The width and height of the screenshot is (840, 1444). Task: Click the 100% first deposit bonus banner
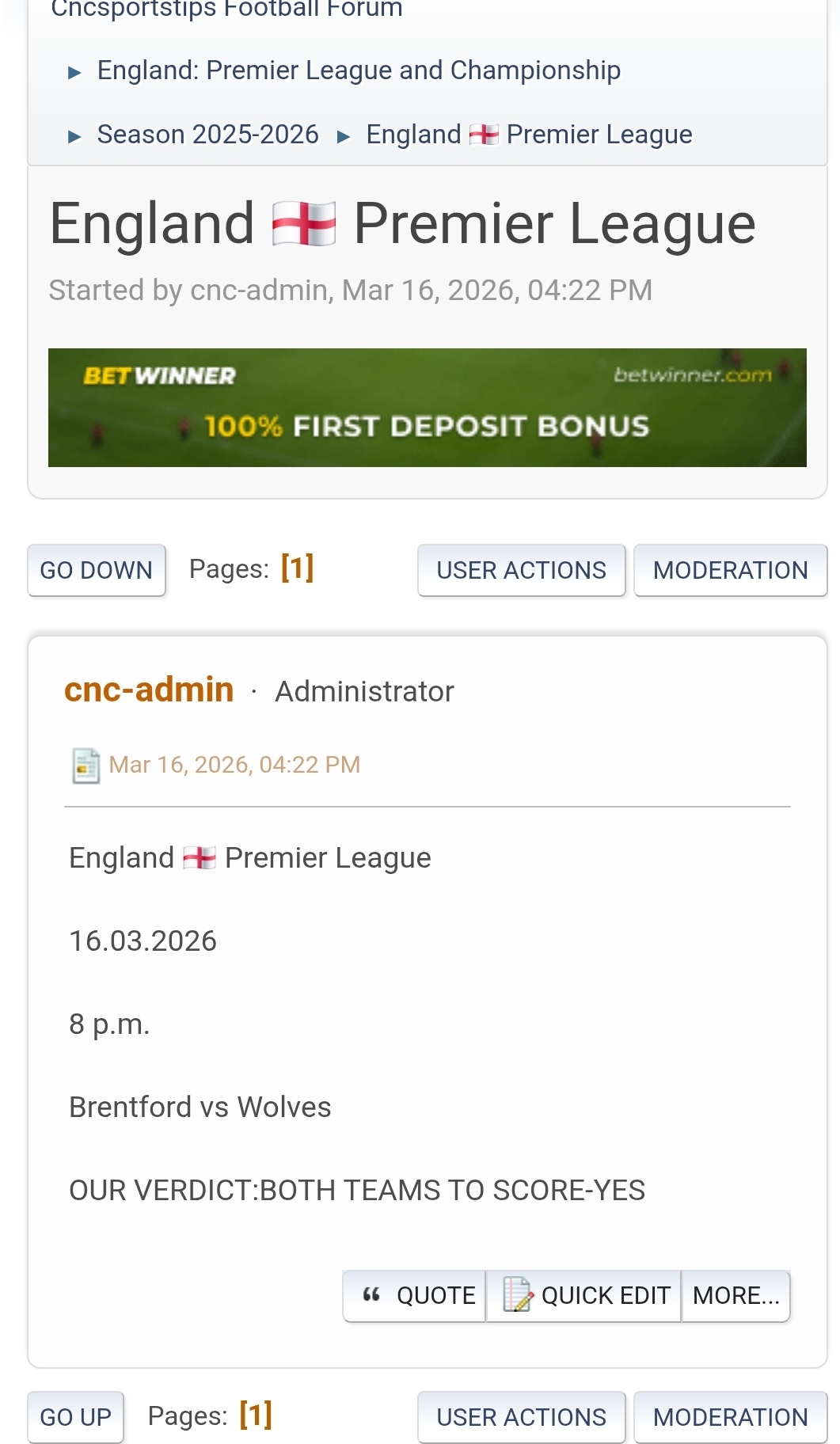[x=427, y=426]
